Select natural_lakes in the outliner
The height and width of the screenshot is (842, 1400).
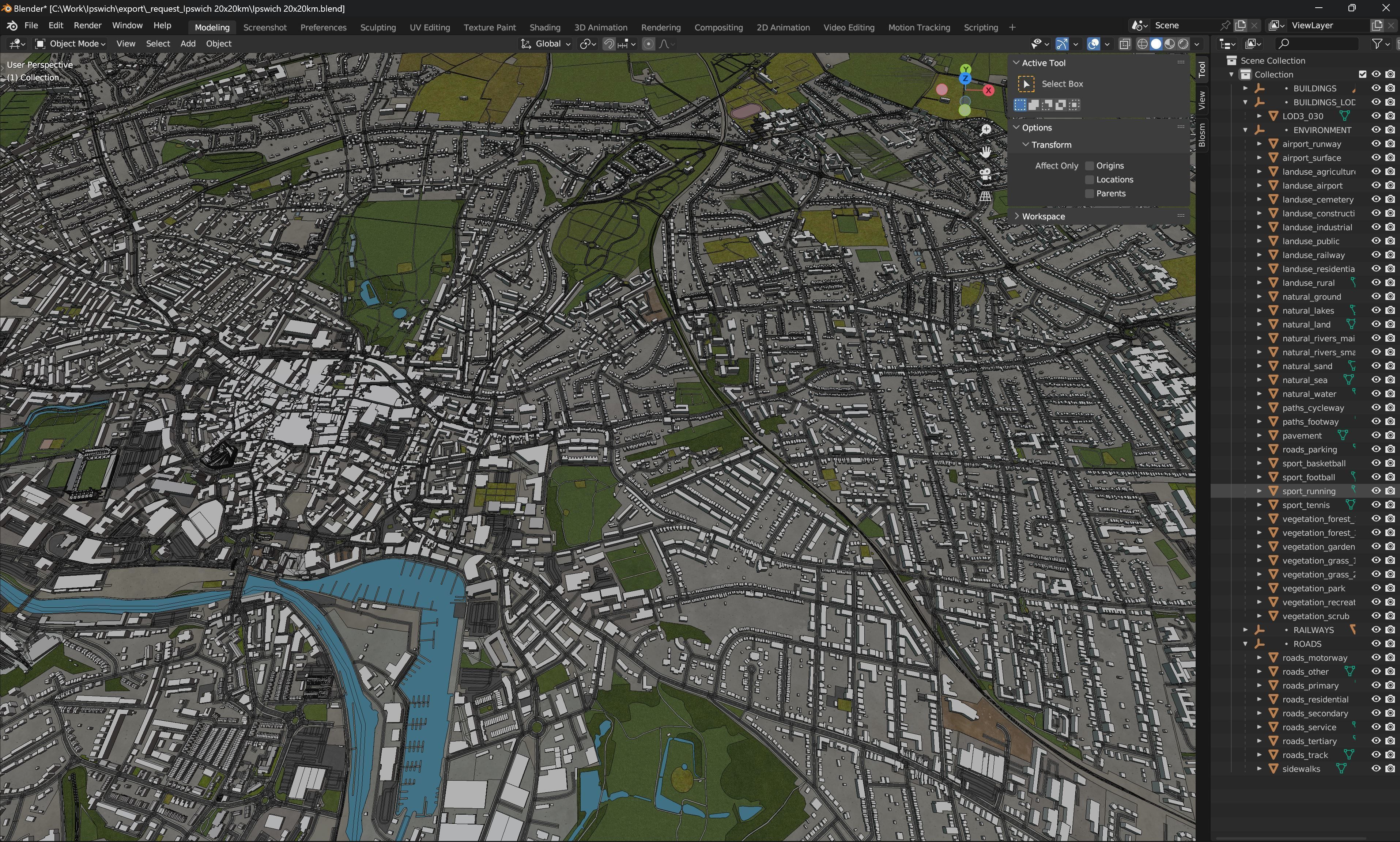click(x=1308, y=311)
